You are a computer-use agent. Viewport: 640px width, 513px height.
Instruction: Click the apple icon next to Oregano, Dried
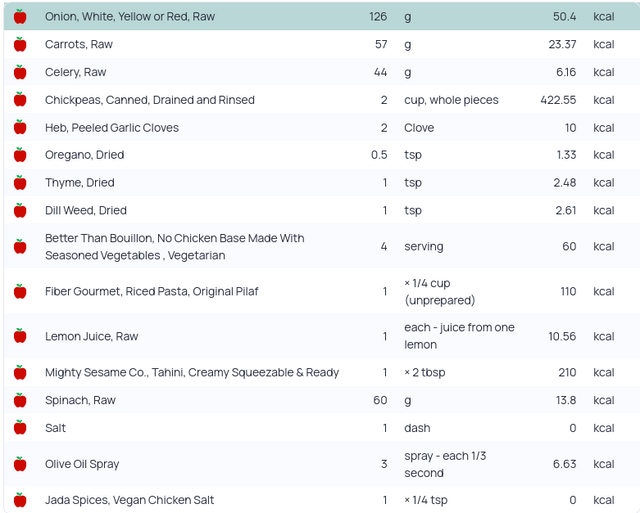coord(20,155)
